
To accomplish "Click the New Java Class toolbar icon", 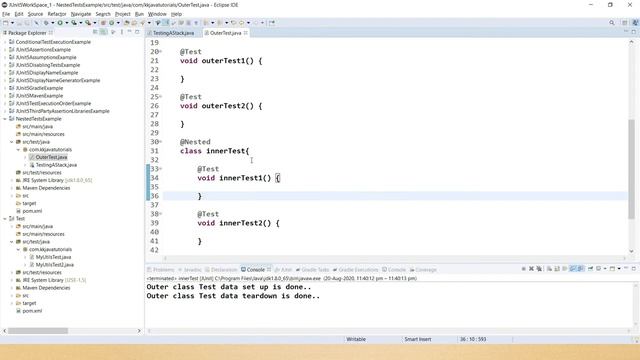I will [x=111, y=23].
